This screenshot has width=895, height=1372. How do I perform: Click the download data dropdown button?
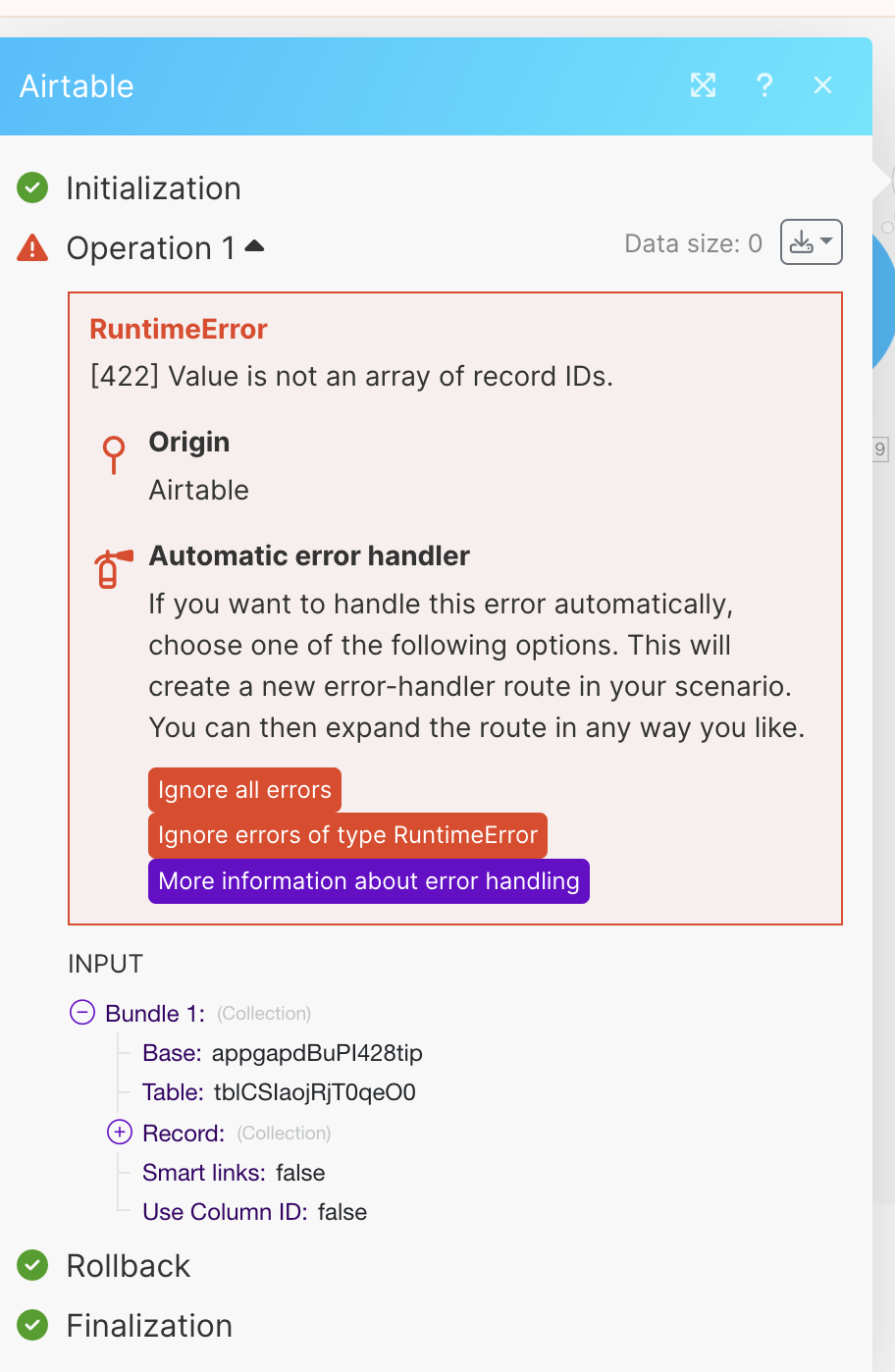[811, 242]
